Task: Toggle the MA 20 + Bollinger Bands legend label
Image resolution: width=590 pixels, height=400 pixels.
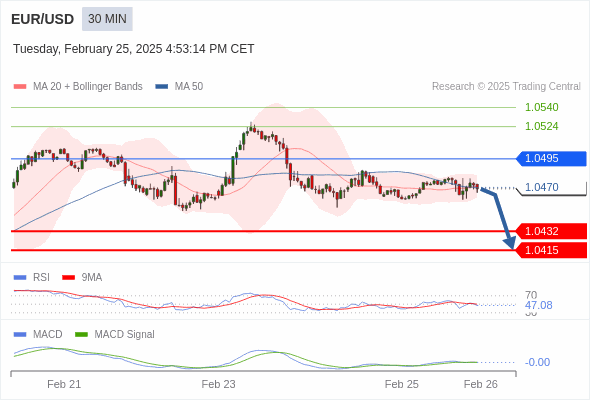Action: tap(88, 87)
